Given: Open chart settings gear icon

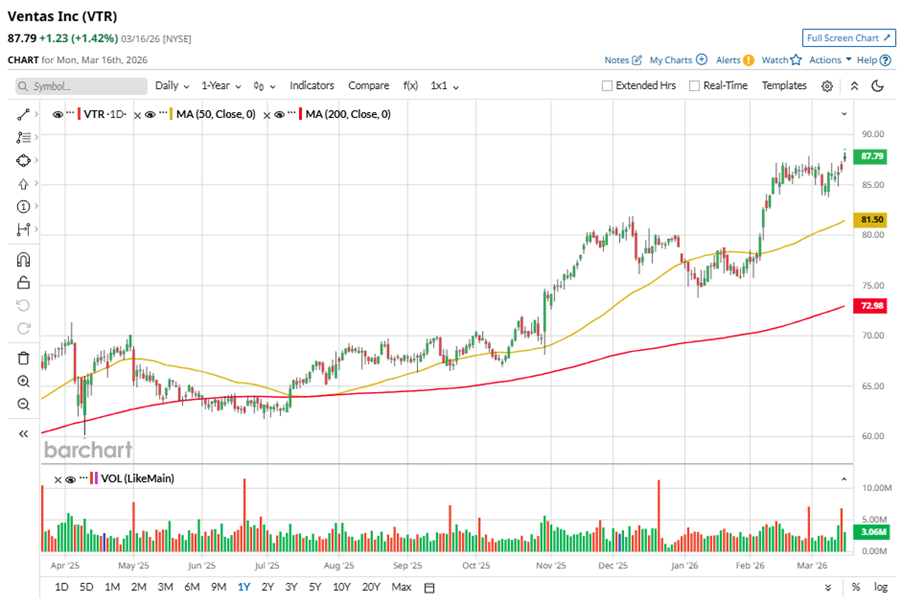Looking at the screenshot, I should 827,86.
